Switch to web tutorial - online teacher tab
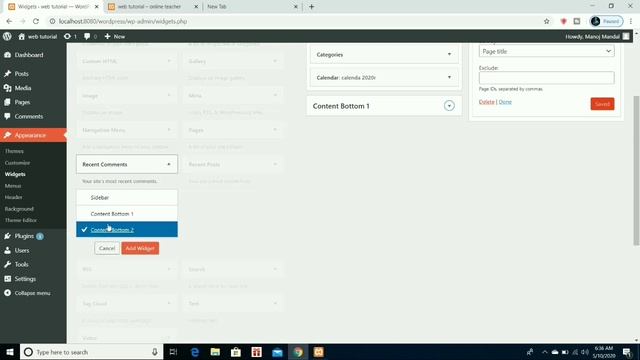 coord(153,7)
